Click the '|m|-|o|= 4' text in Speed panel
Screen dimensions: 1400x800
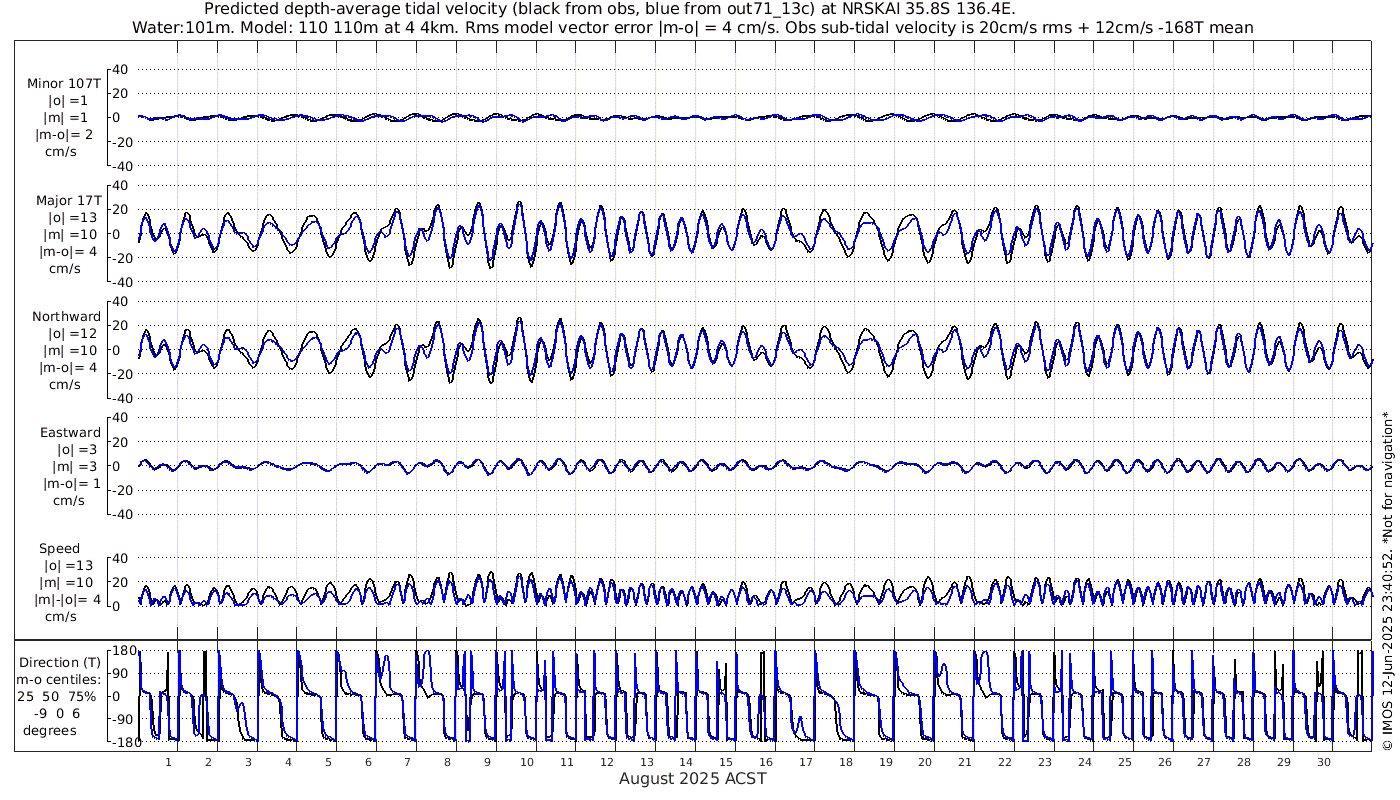point(66,600)
